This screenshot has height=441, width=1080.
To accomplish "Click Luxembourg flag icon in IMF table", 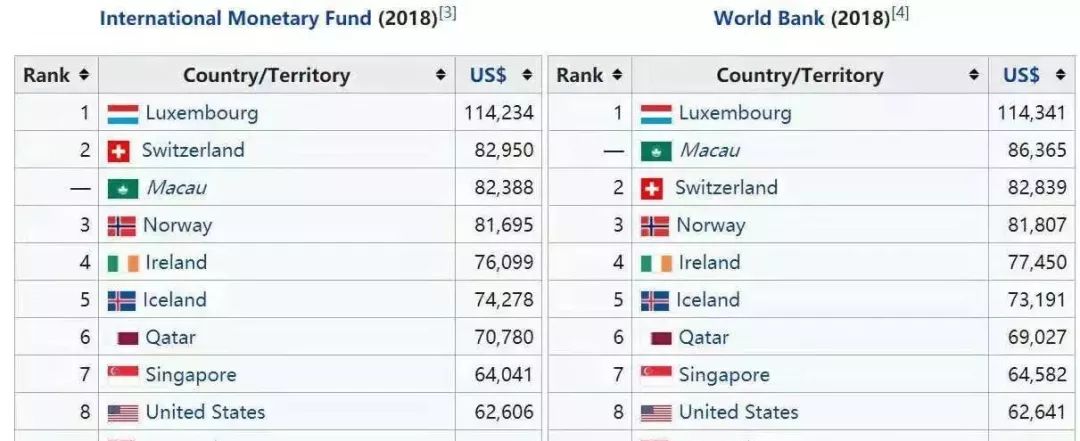I will pyautogui.click(x=123, y=114).
